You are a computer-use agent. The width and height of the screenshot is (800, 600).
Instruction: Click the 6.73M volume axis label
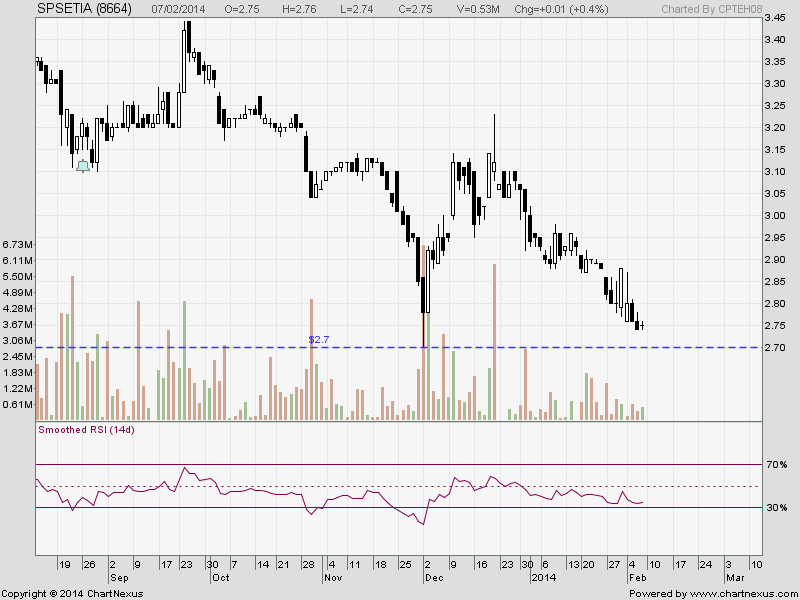(18, 244)
